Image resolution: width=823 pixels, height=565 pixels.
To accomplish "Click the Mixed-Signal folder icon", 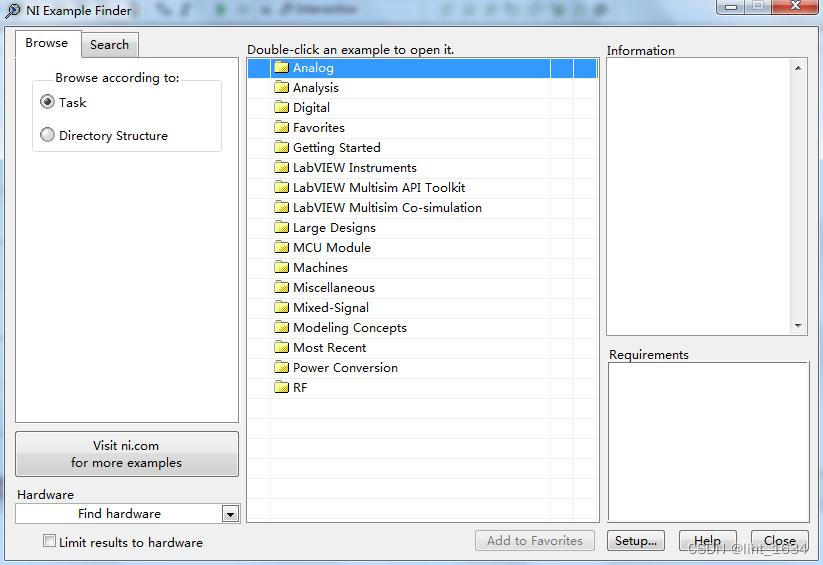I will pyautogui.click(x=281, y=307).
